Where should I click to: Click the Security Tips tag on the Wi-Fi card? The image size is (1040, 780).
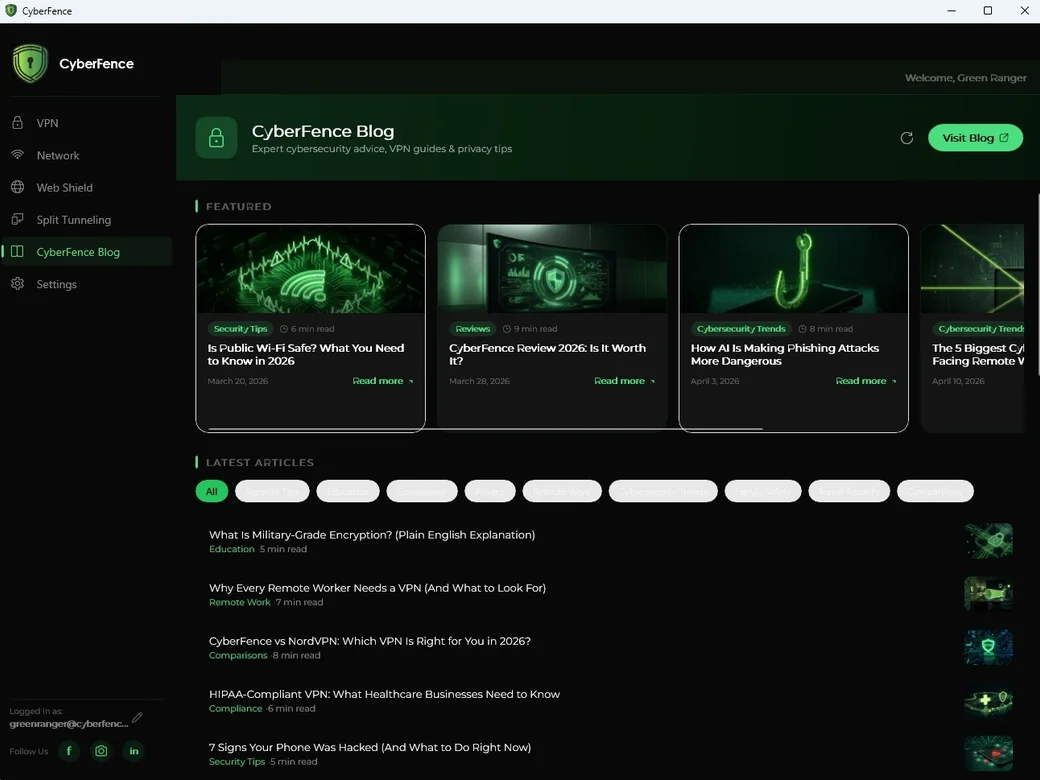(x=240, y=328)
